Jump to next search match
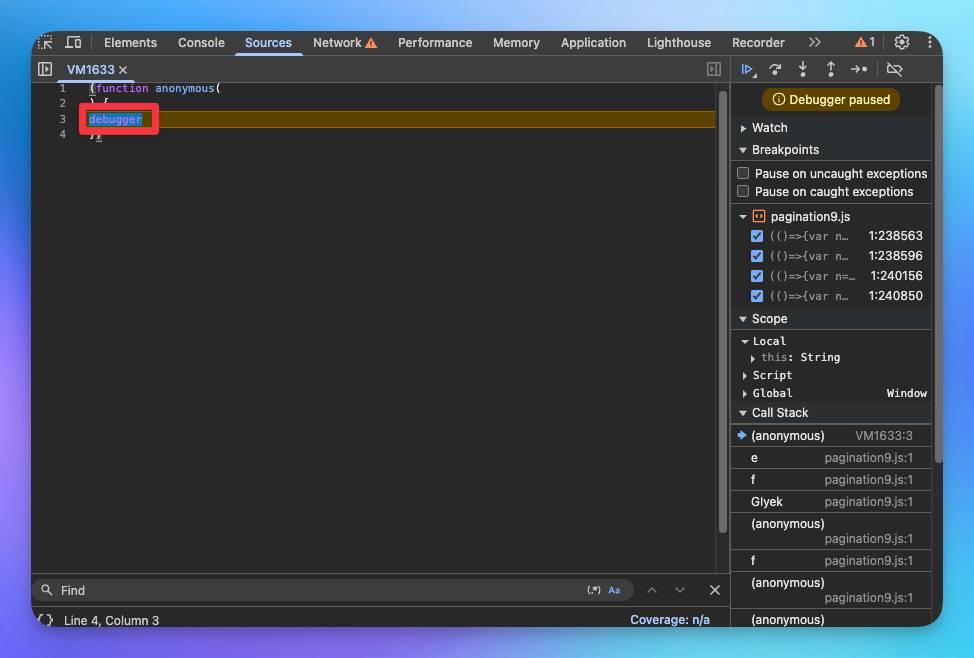Screen dimensions: 974x658 [x=680, y=590]
